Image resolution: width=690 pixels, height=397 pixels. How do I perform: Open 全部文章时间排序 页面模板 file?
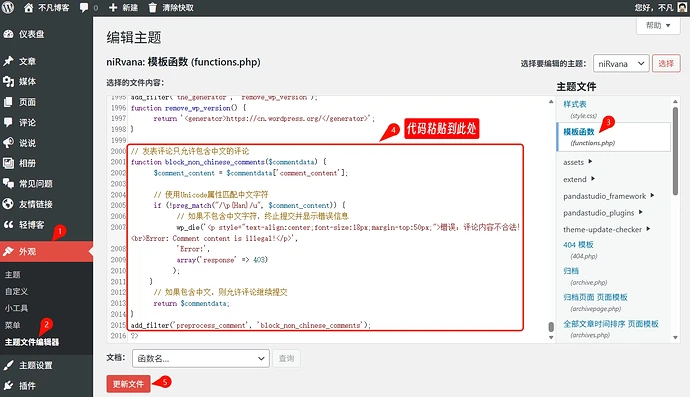611,323
